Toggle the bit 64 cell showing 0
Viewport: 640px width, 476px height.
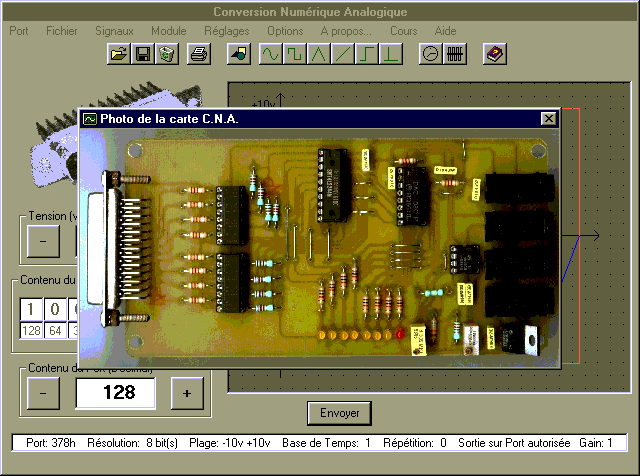55,309
